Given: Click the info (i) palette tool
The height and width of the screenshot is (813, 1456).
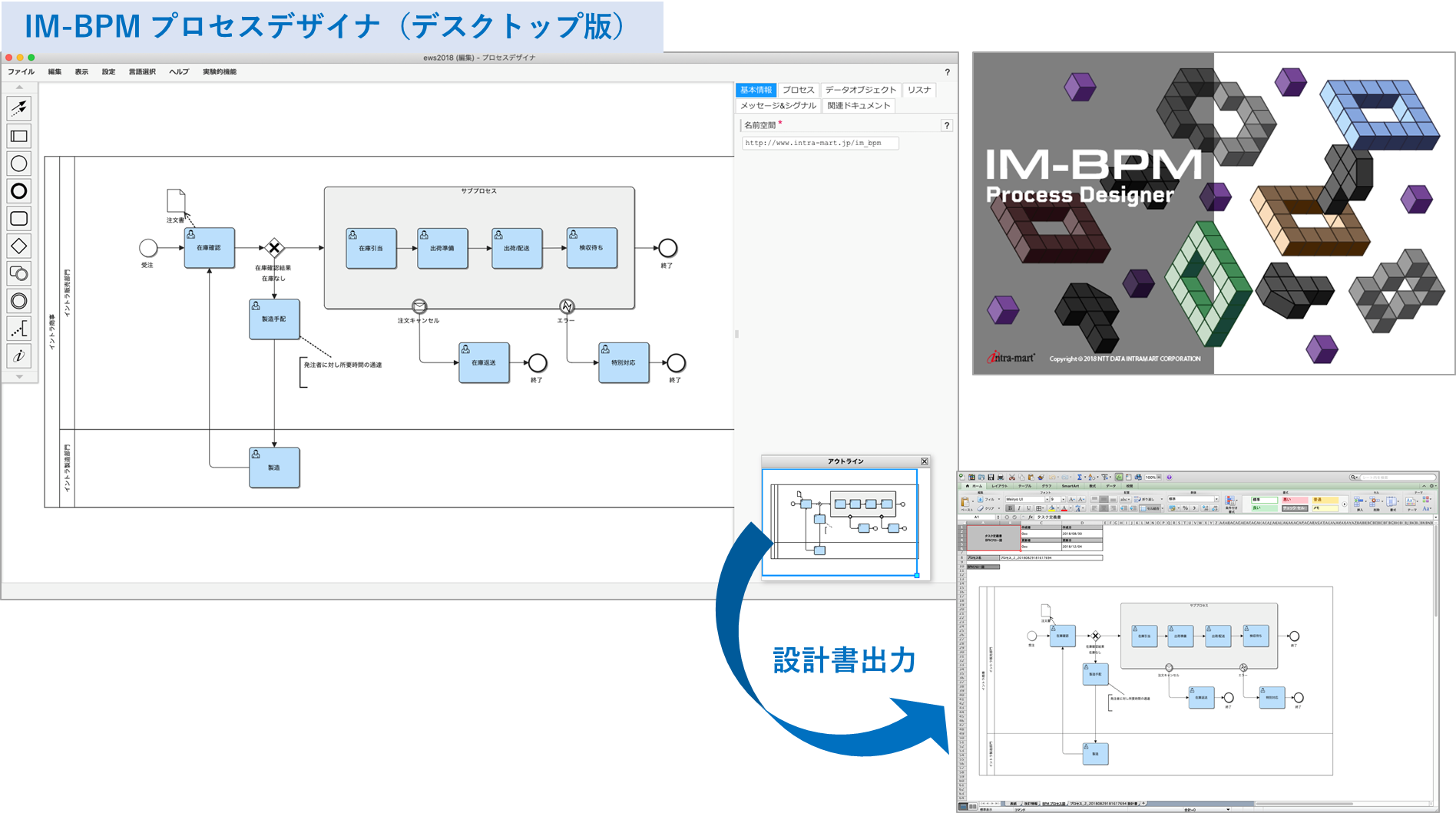Looking at the screenshot, I should [19, 355].
